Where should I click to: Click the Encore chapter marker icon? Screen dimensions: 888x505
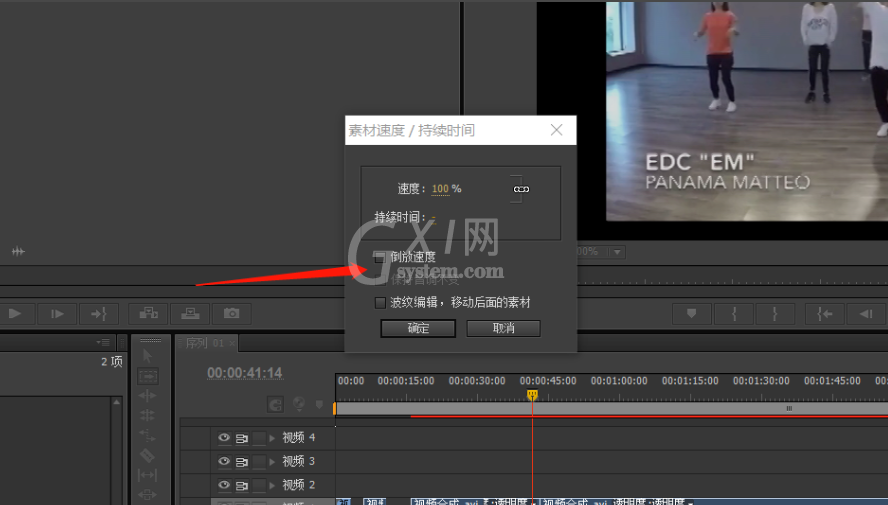(299, 403)
